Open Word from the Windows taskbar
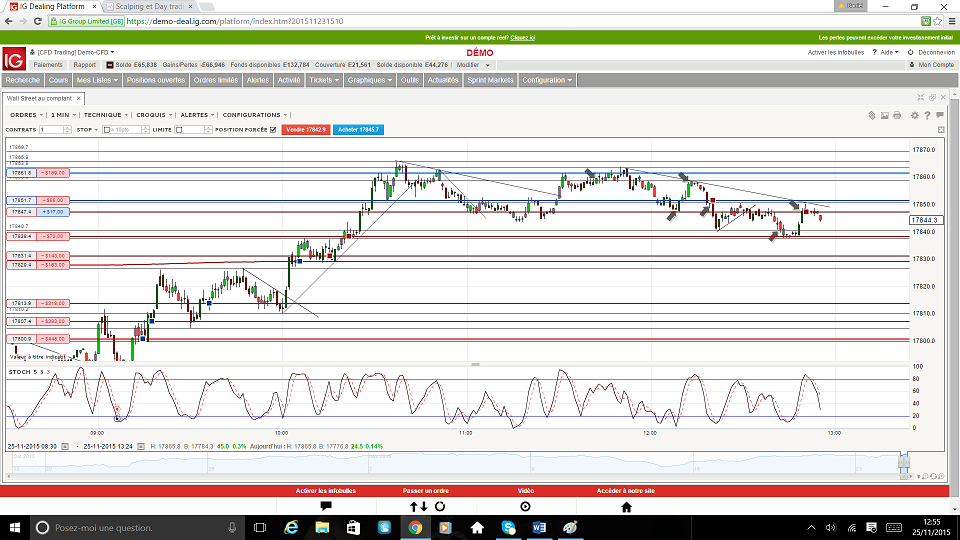Image resolution: width=960 pixels, height=540 pixels. tap(539, 527)
